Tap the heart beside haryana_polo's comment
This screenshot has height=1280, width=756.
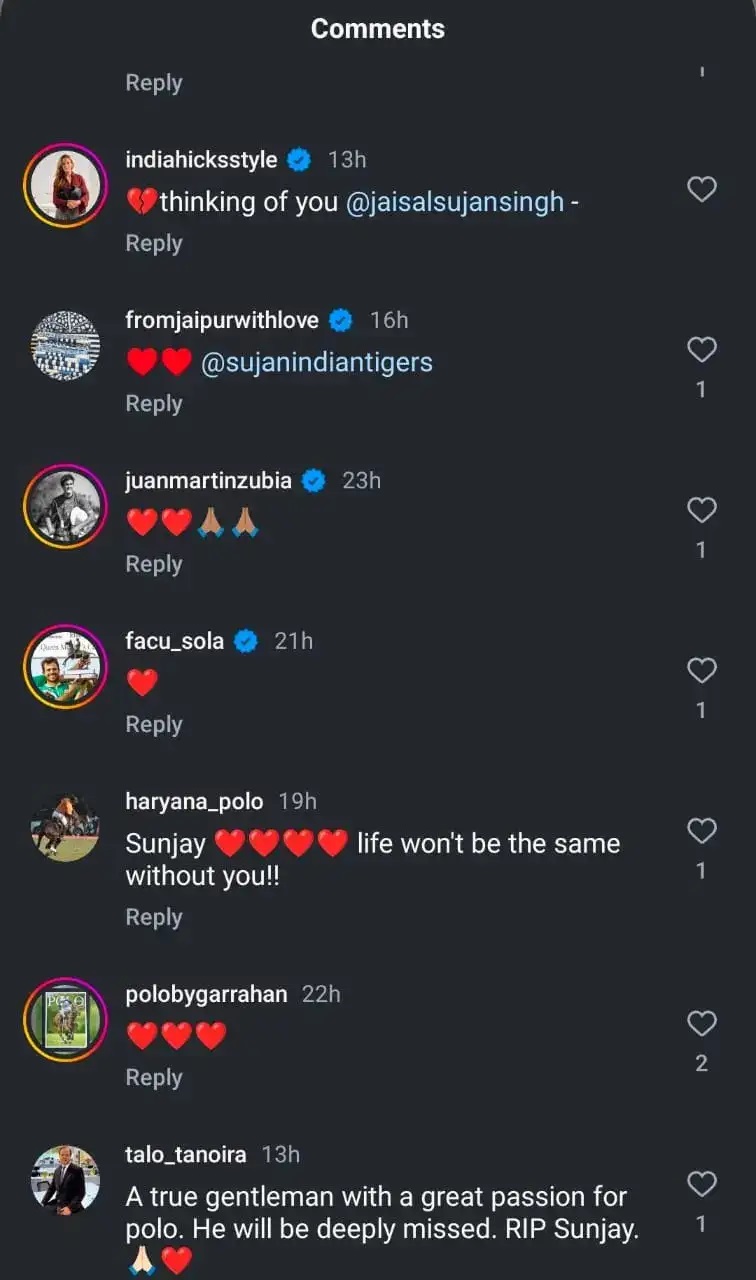702,831
